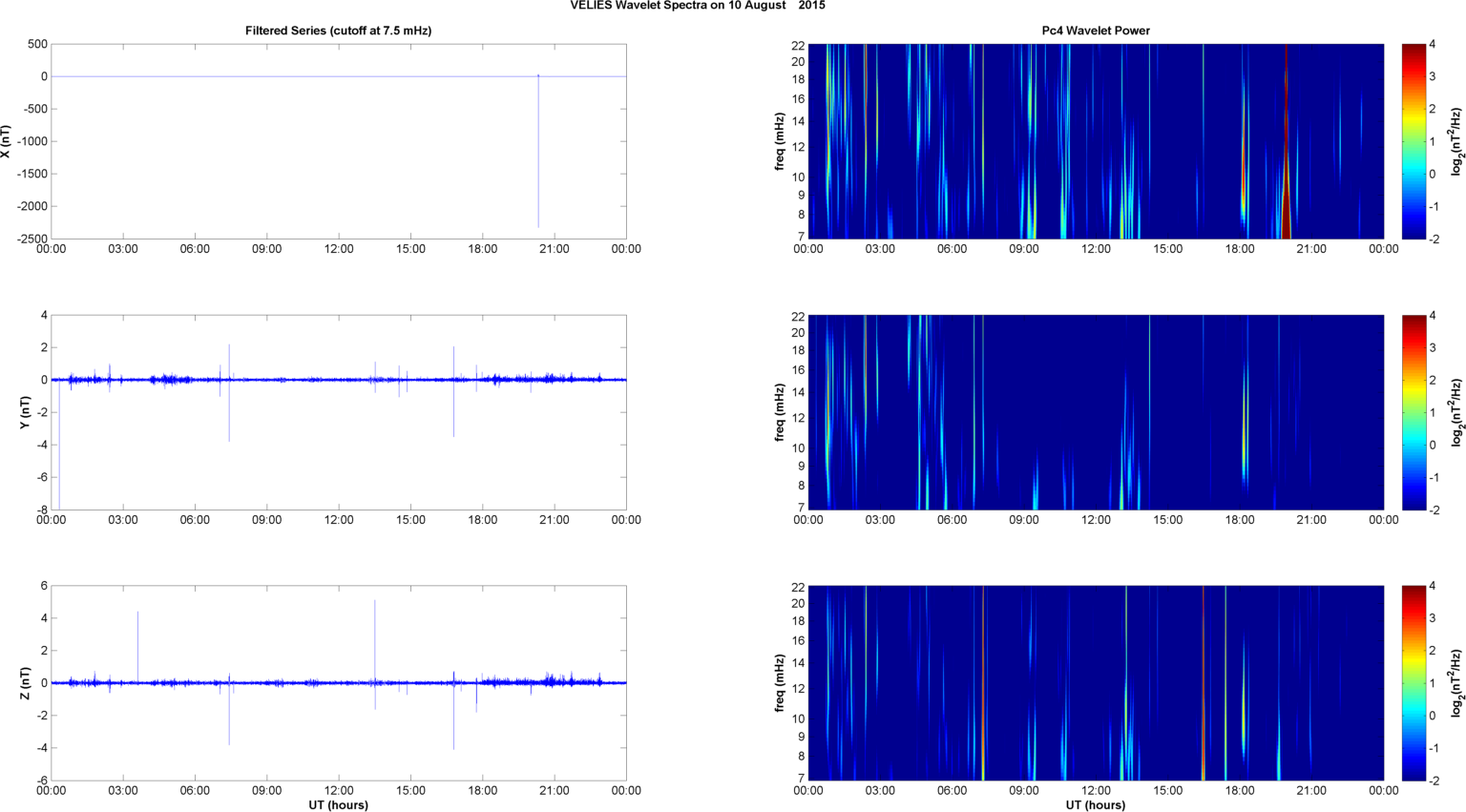The width and height of the screenshot is (1466, 812).
Task: Click the bottom wavelet panel colorbar
Action: [x=1414, y=683]
